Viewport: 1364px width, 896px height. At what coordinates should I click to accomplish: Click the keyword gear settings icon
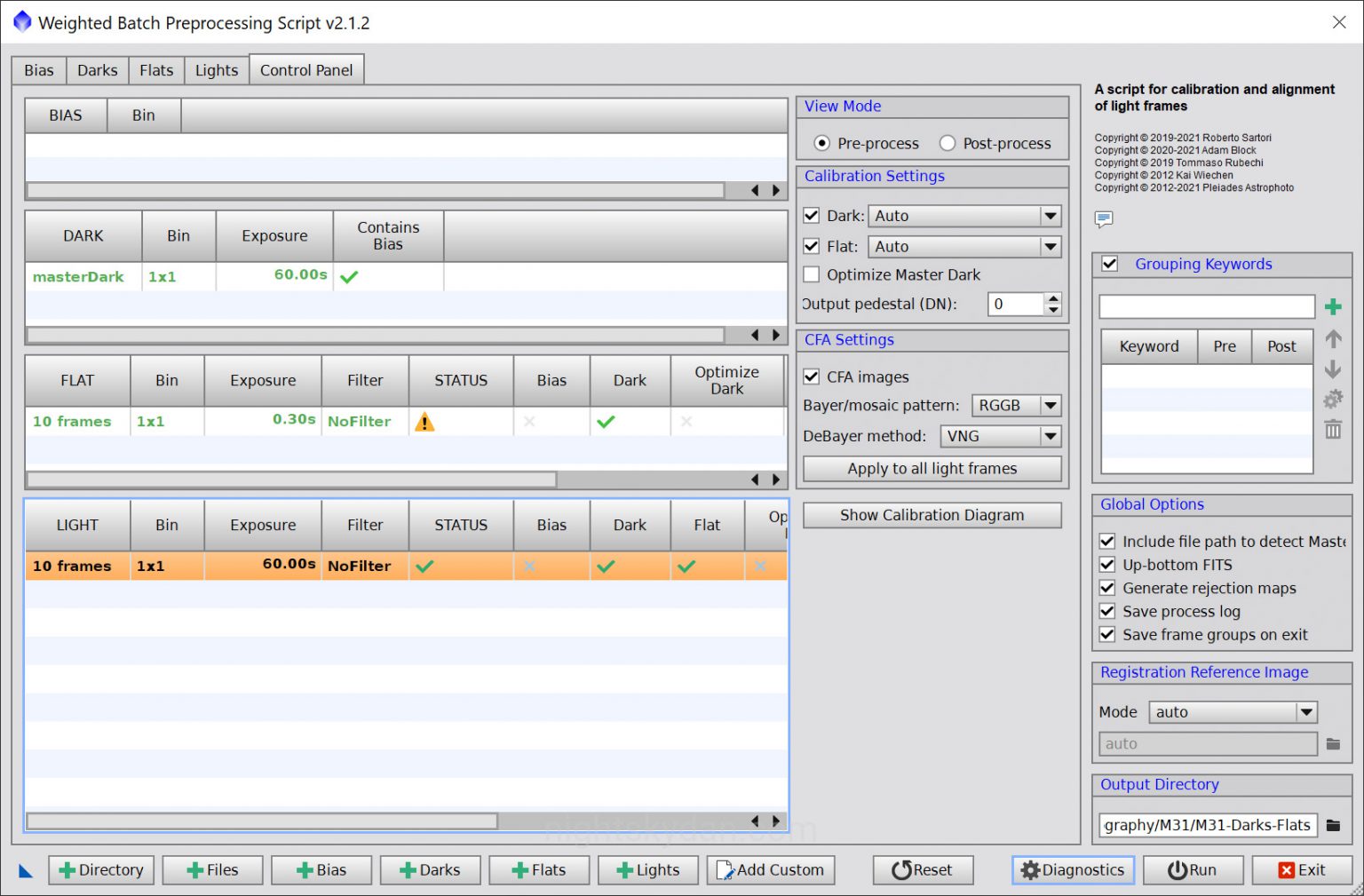pyautogui.click(x=1332, y=400)
